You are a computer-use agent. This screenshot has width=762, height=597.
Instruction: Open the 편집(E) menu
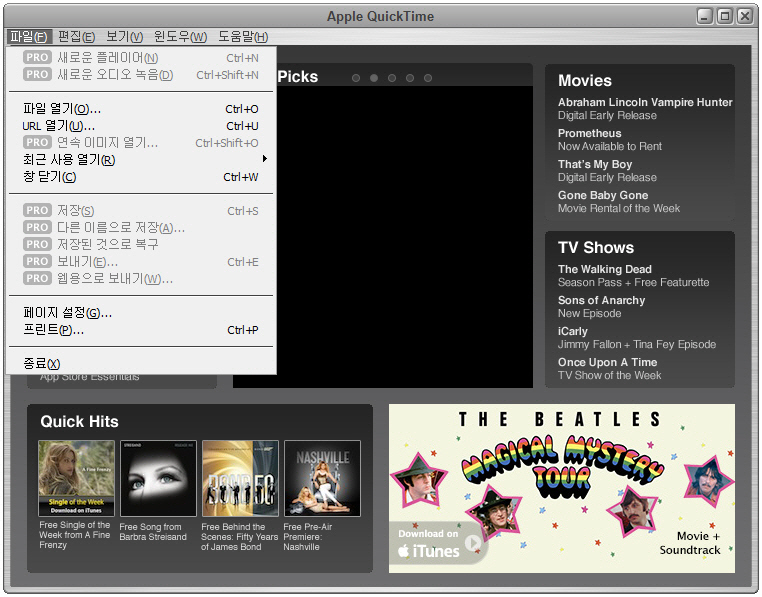(76, 36)
